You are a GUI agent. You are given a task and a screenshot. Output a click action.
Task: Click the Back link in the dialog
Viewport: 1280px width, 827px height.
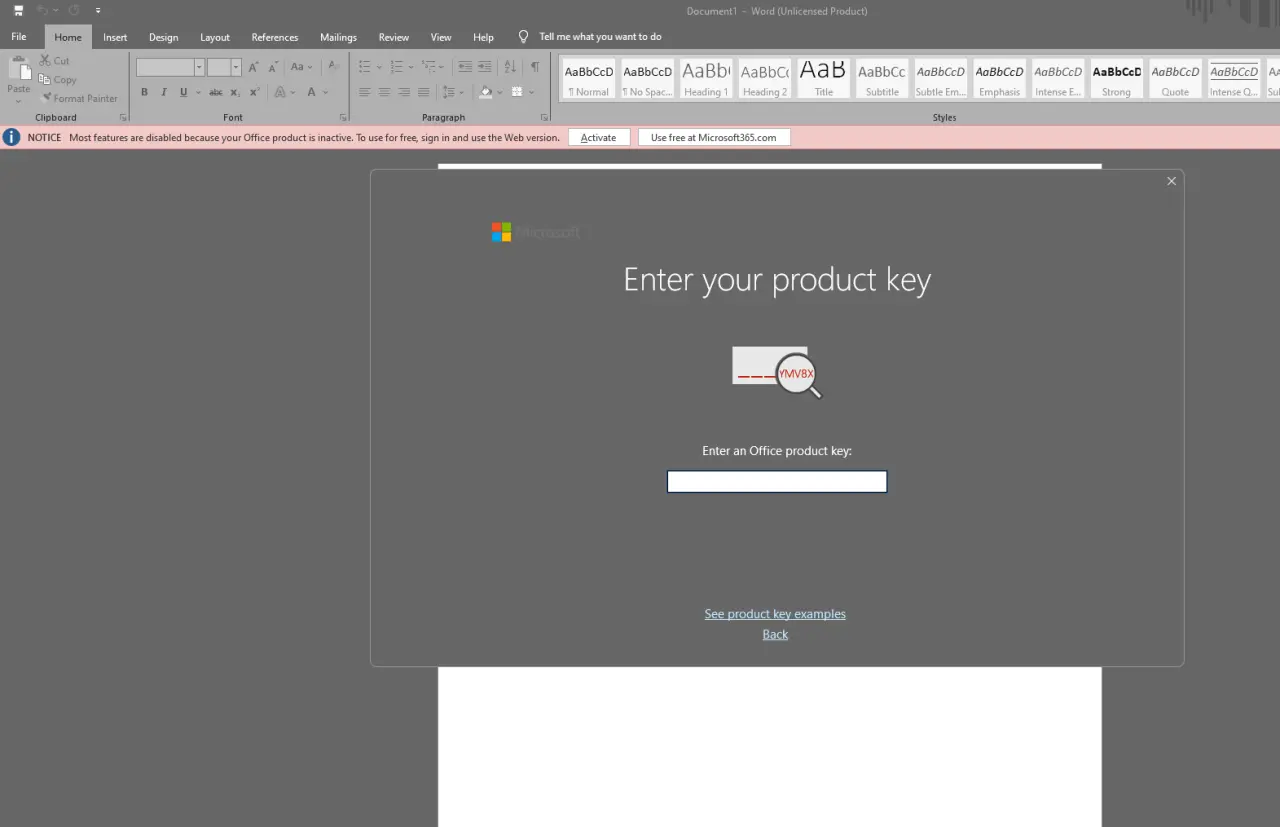click(x=775, y=634)
